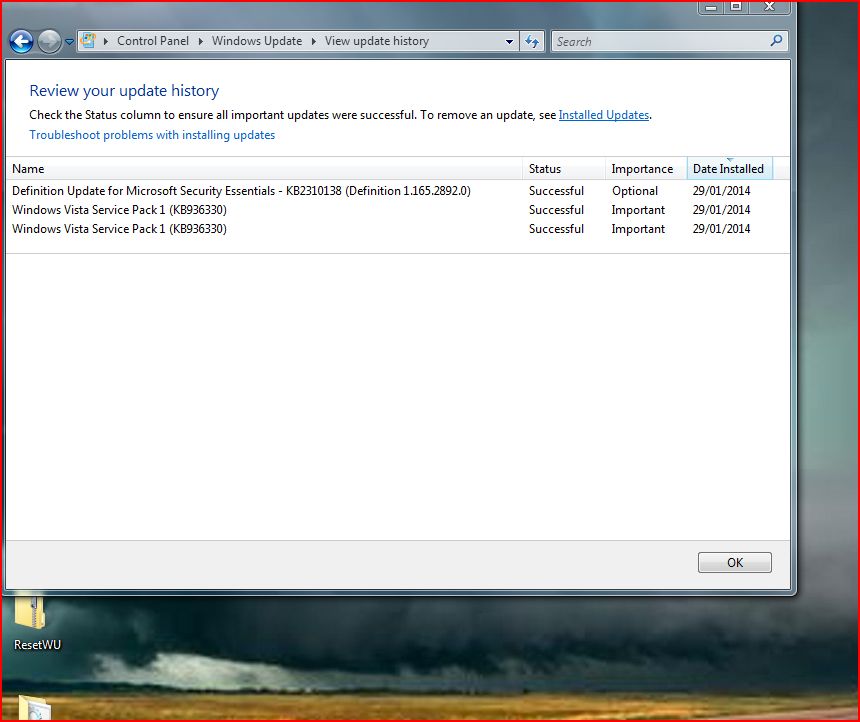Select the ResetWU zipped folder on desktop
This screenshot has height=722, width=860.
[x=36, y=623]
